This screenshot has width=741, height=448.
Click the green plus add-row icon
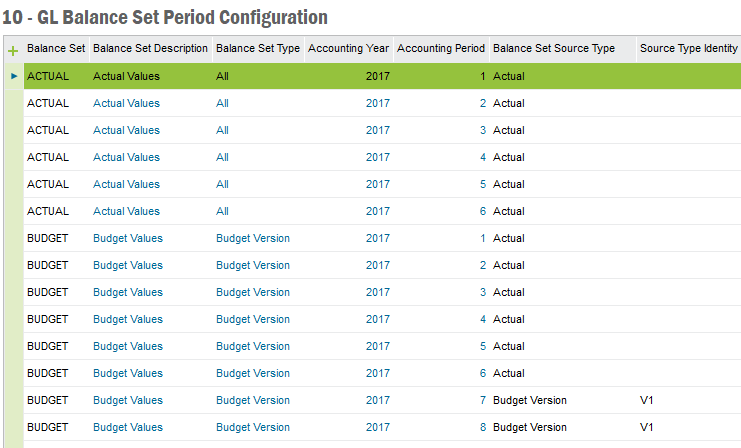click(13, 50)
